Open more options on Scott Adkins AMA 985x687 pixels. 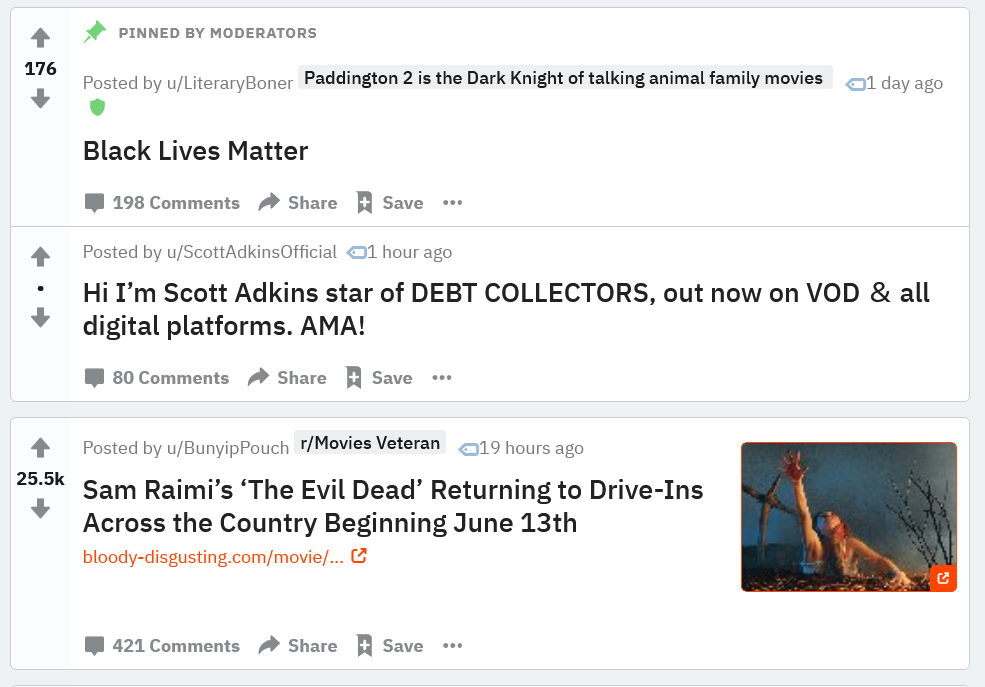pos(442,378)
